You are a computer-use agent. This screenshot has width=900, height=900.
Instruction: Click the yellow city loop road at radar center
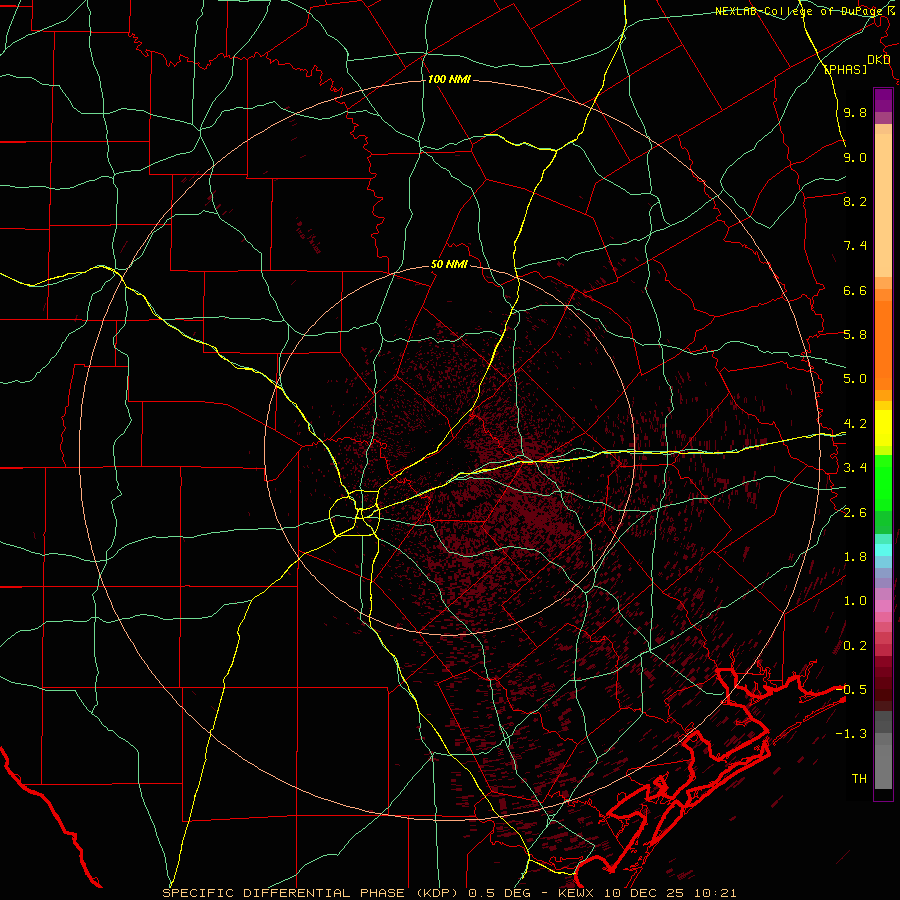coord(355,514)
